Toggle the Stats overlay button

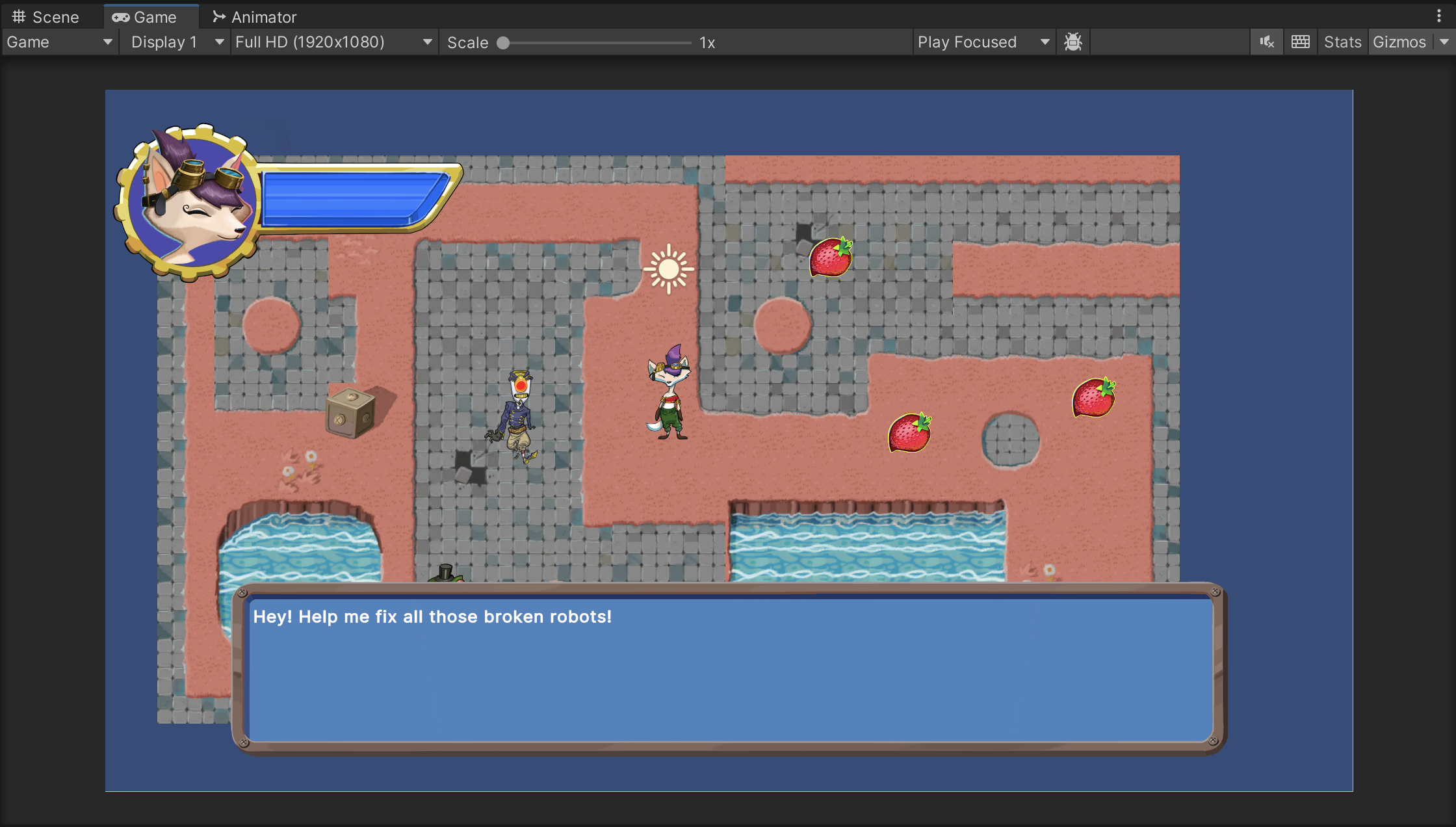coord(1342,42)
